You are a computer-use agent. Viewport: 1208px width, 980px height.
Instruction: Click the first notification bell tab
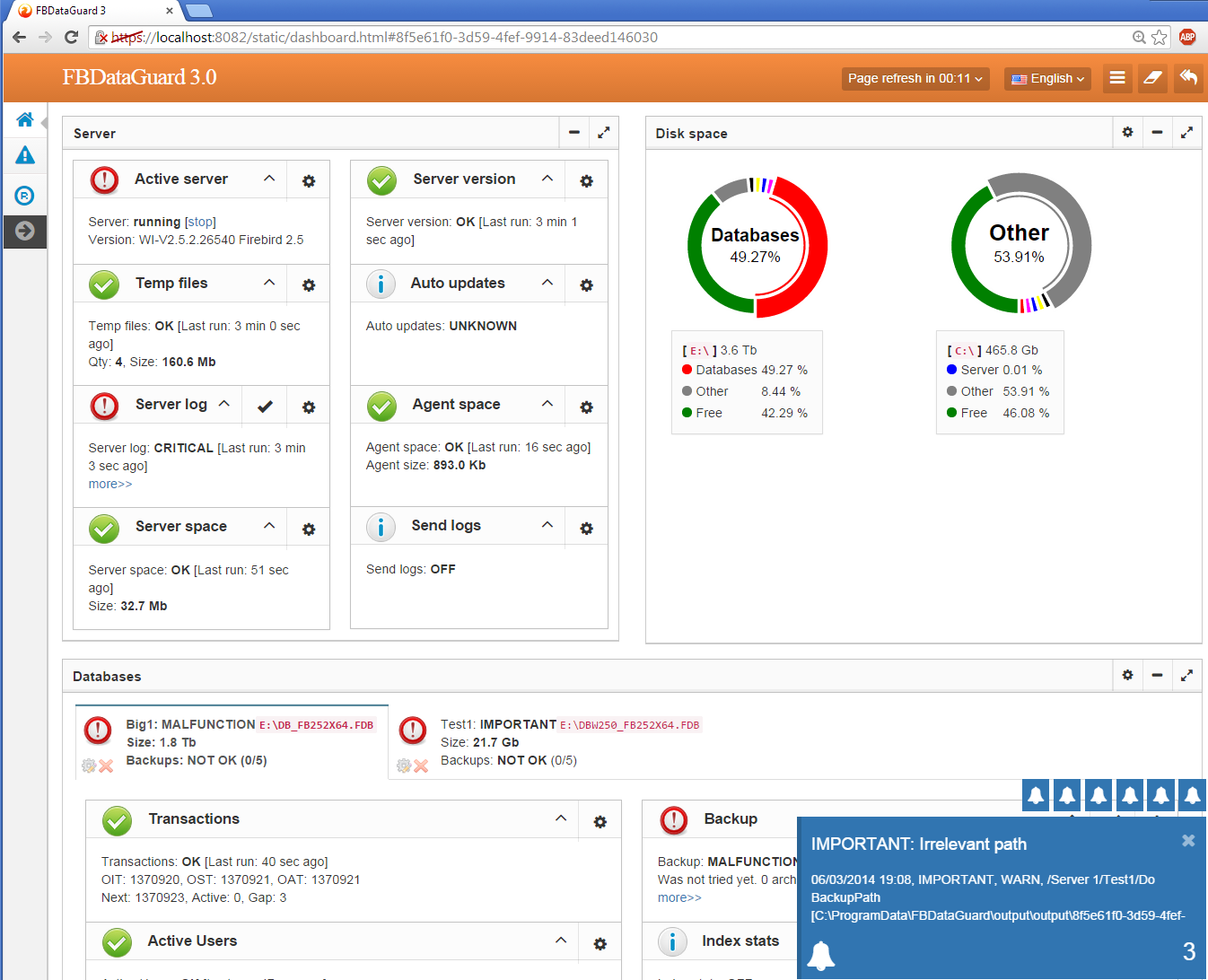[1036, 795]
